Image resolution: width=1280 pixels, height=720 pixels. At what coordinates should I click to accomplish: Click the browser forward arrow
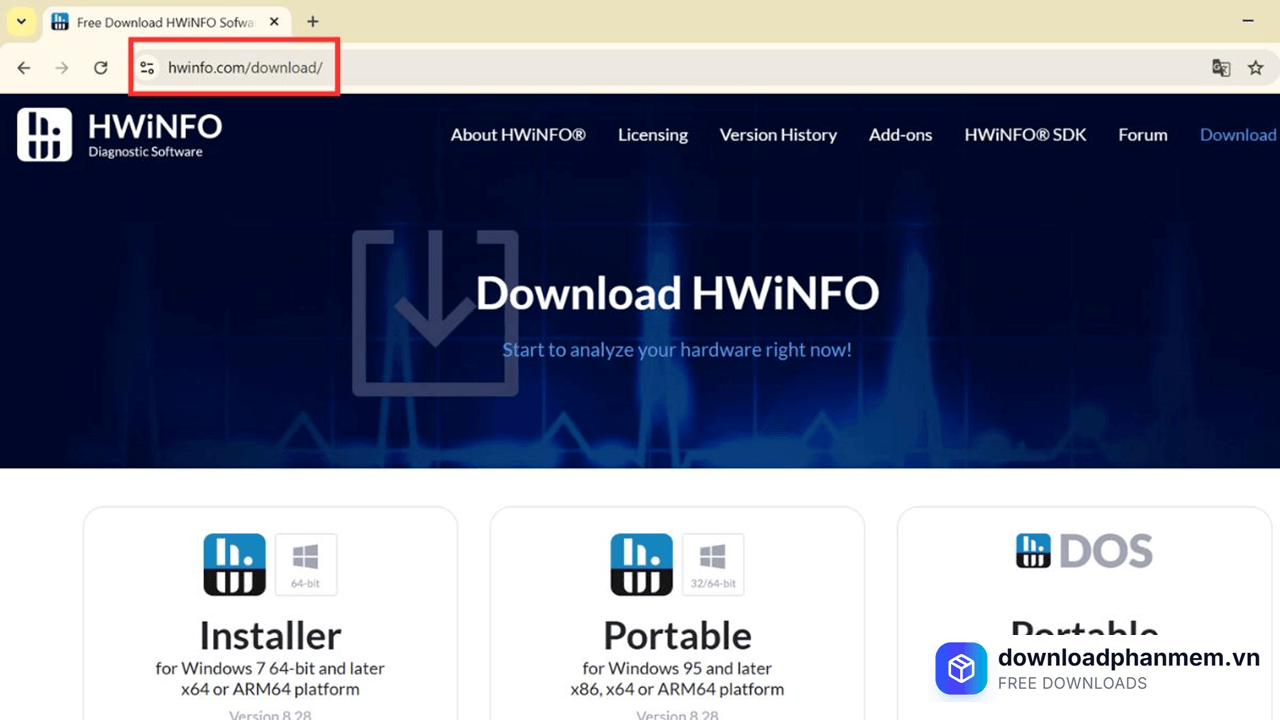(x=62, y=68)
